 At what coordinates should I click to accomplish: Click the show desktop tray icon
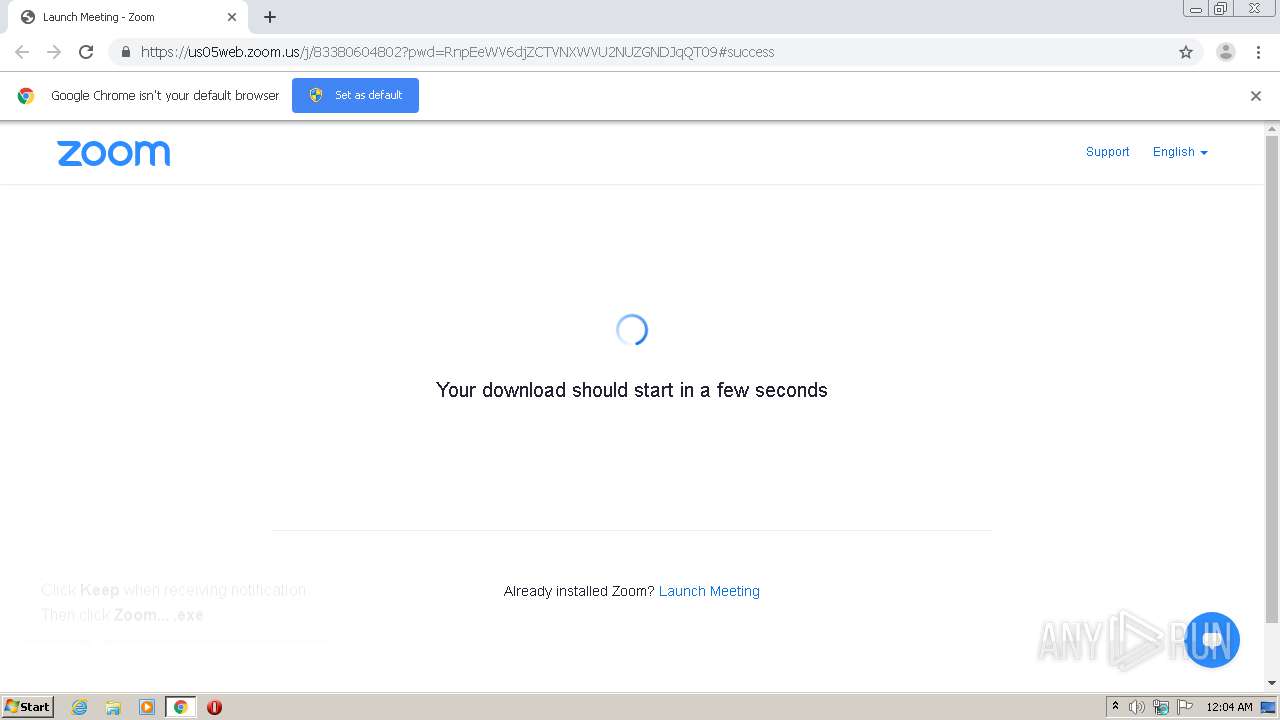click(1268, 707)
